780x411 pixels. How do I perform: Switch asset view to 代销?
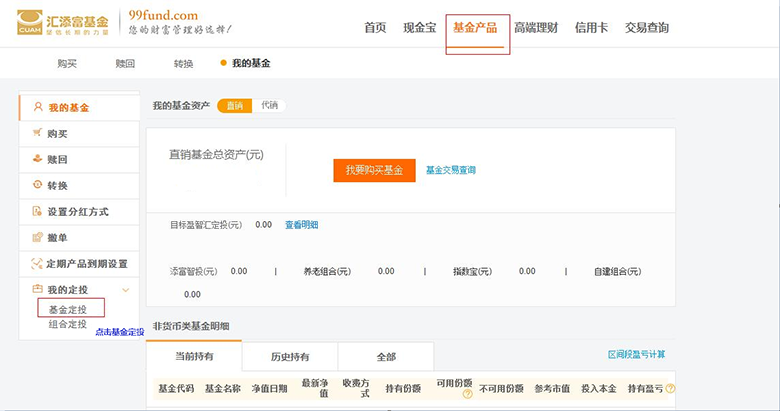(269, 105)
